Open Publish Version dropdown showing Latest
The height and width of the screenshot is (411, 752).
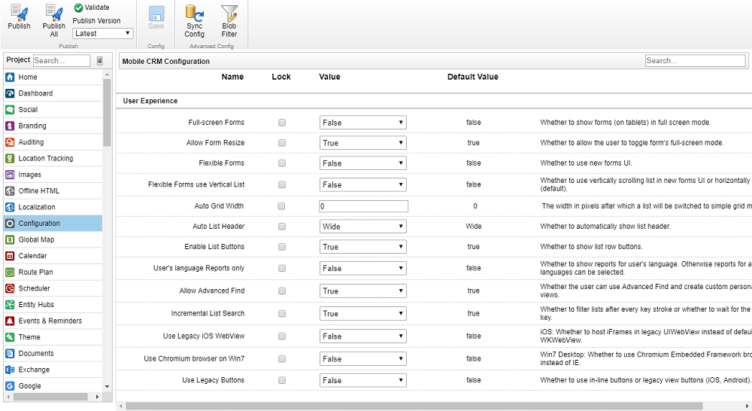point(103,34)
